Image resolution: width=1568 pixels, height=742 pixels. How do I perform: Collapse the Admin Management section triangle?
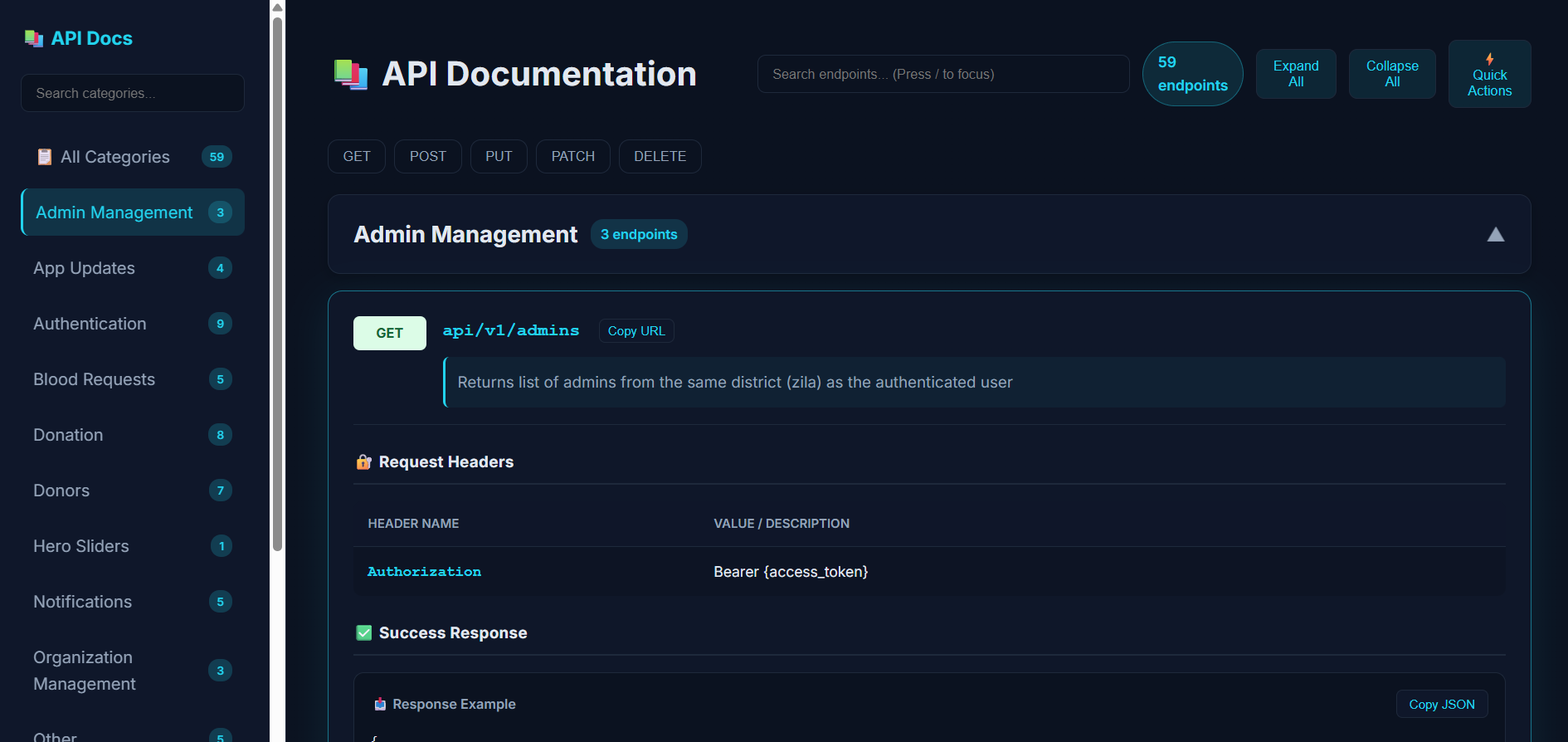click(x=1495, y=235)
